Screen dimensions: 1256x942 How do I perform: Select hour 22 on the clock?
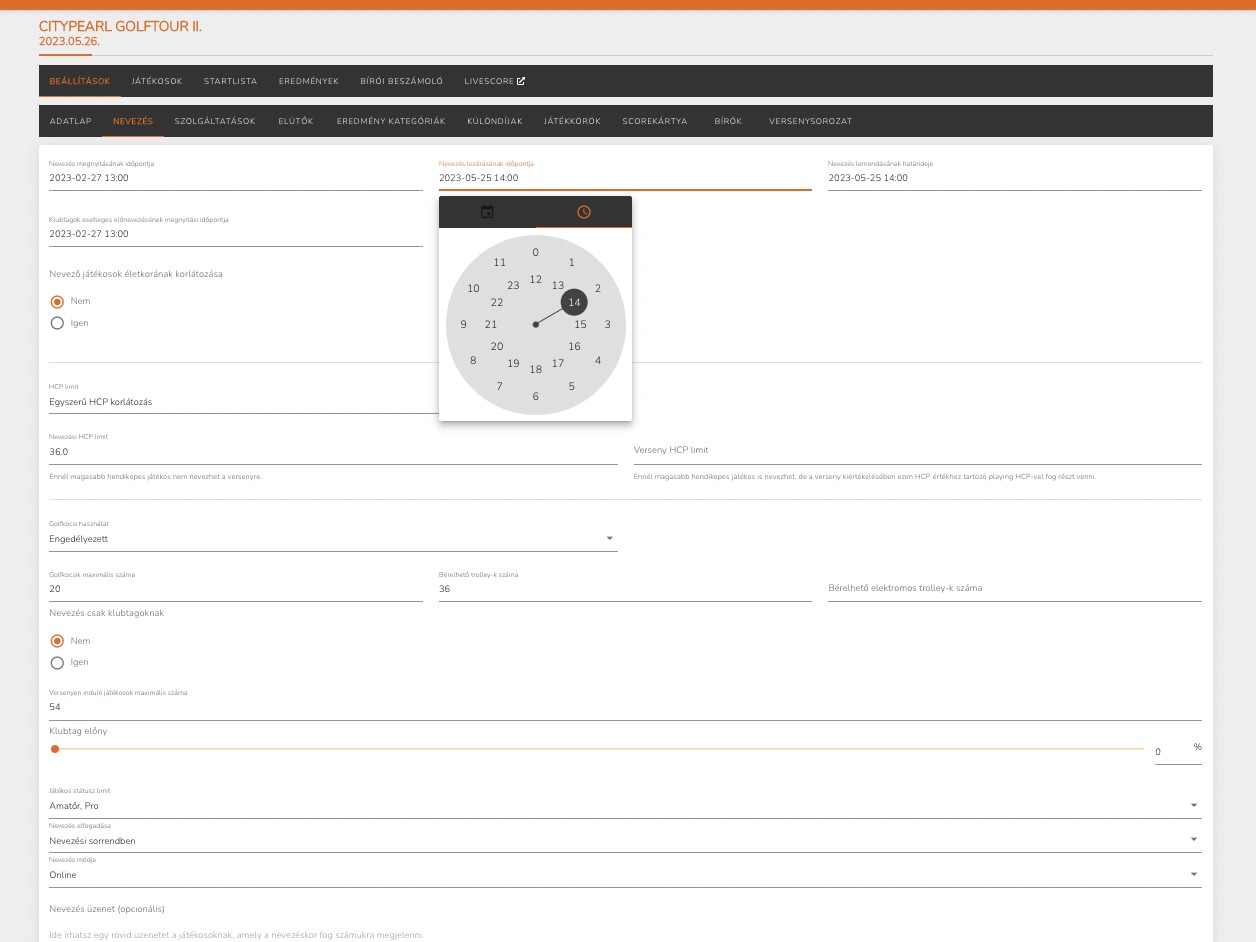pos(497,302)
